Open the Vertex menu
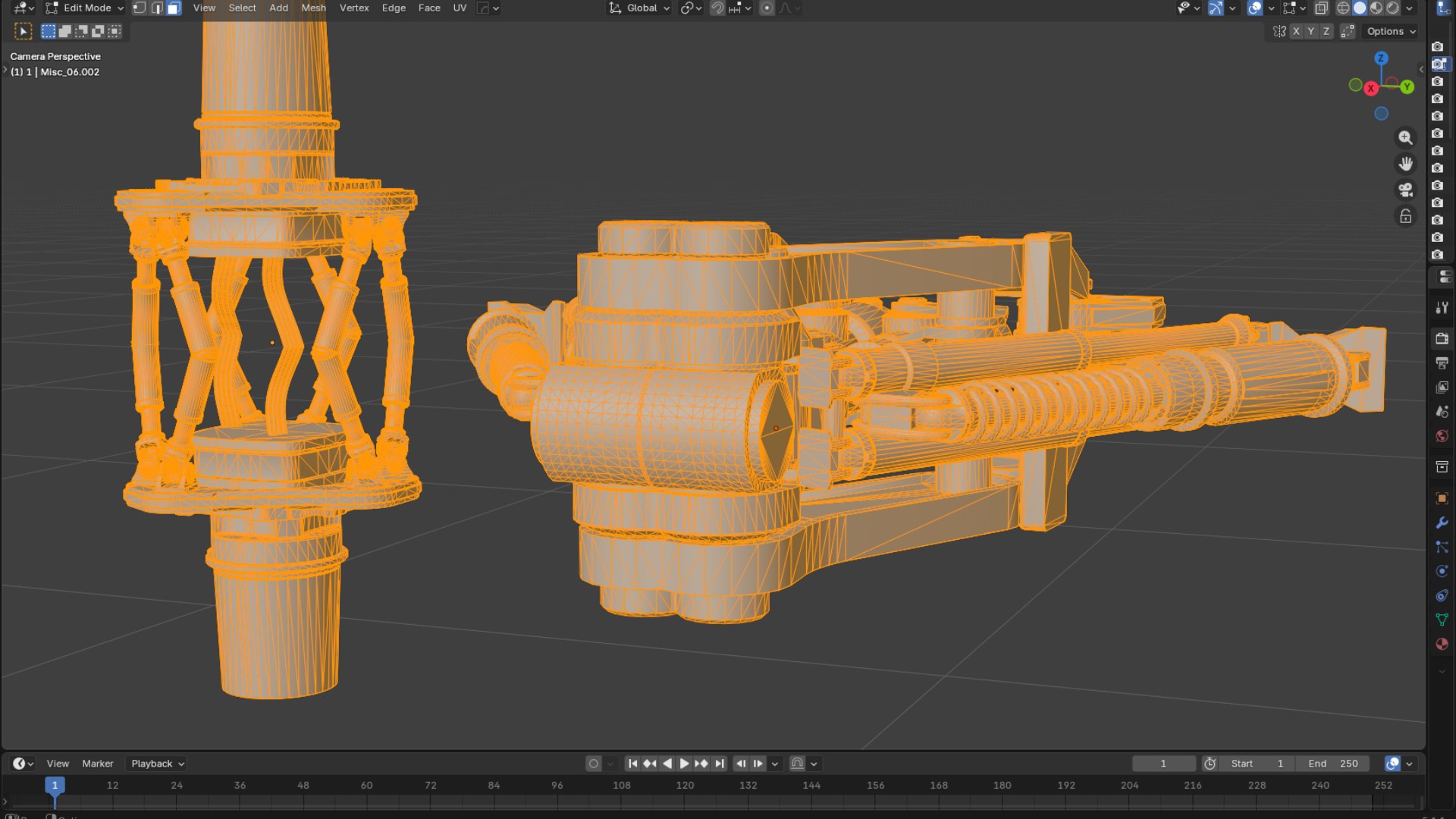Viewport: 1456px width, 819px height. pyautogui.click(x=354, y=8)
